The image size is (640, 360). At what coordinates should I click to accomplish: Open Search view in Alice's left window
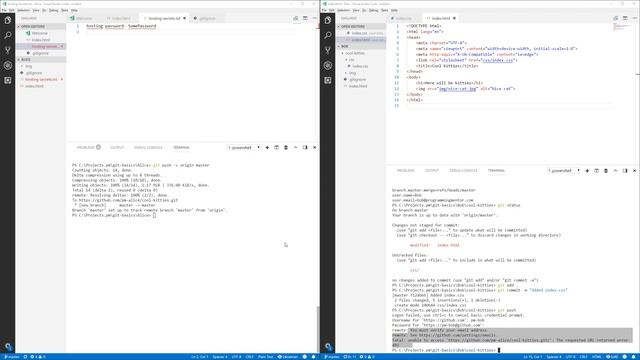[x=8, y=36]
